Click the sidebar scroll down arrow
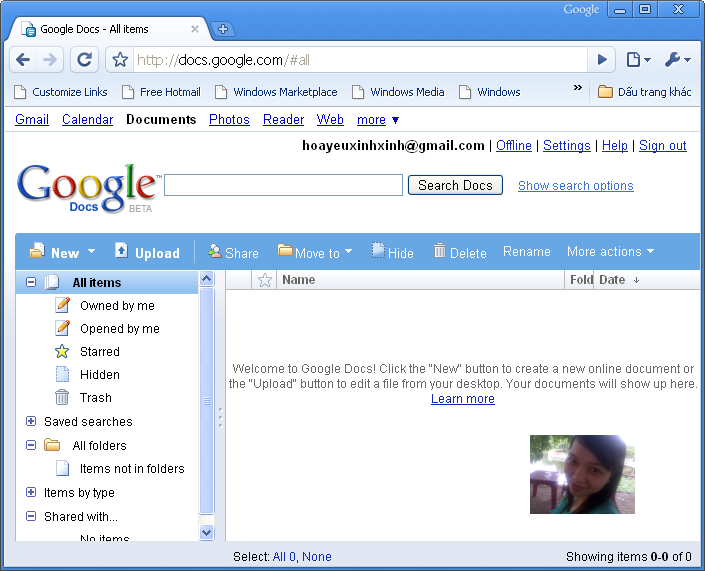705x571 pixels. point(206,532)
